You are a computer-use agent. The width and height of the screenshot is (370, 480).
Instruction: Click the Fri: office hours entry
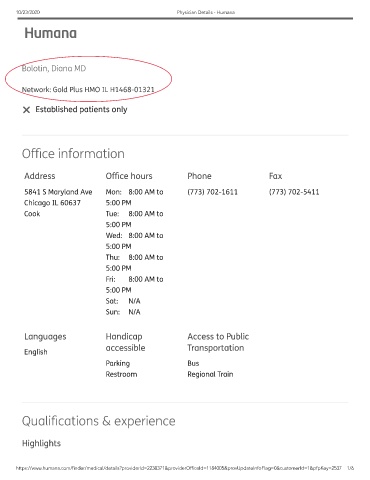pos(134,284)
